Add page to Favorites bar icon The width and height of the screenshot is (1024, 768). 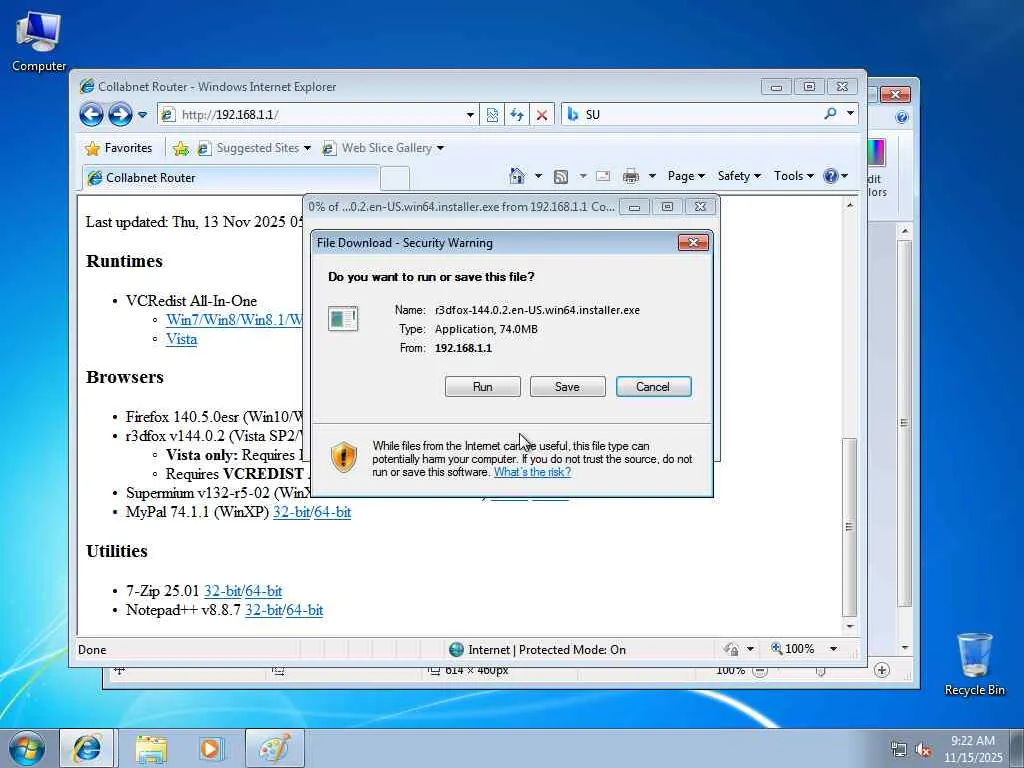click(x=181, y=149)
